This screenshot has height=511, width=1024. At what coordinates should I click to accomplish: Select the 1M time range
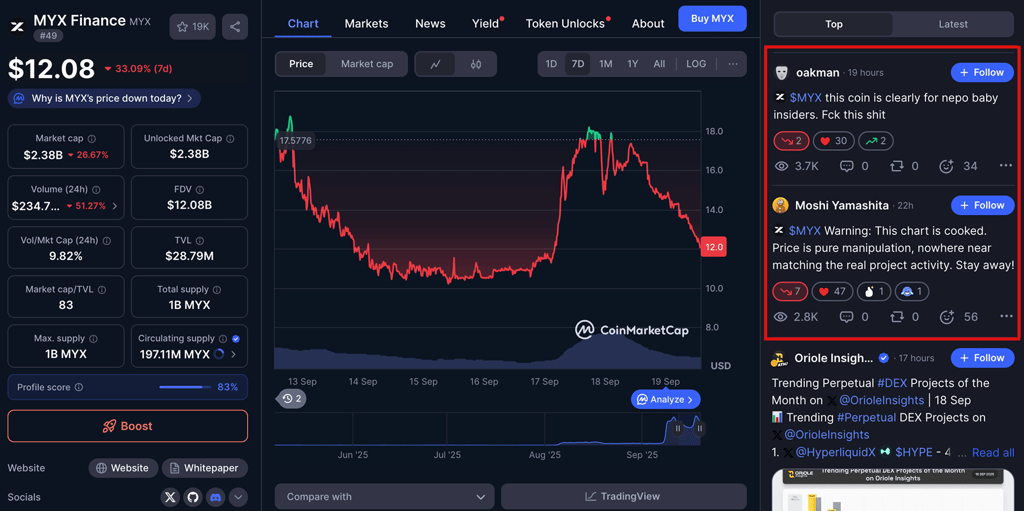tap(605, 64)
